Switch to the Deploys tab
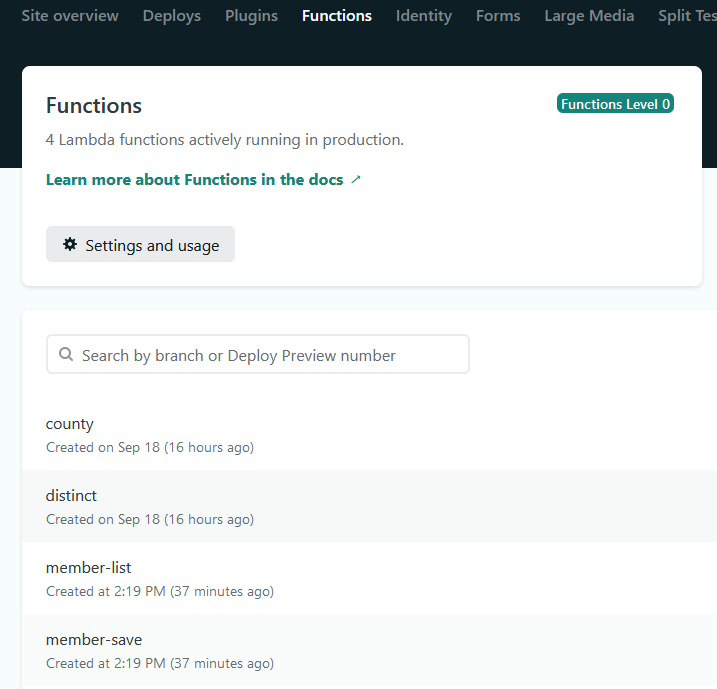The height and width of the screenshot is (689, 717). (x=171, y=16)
